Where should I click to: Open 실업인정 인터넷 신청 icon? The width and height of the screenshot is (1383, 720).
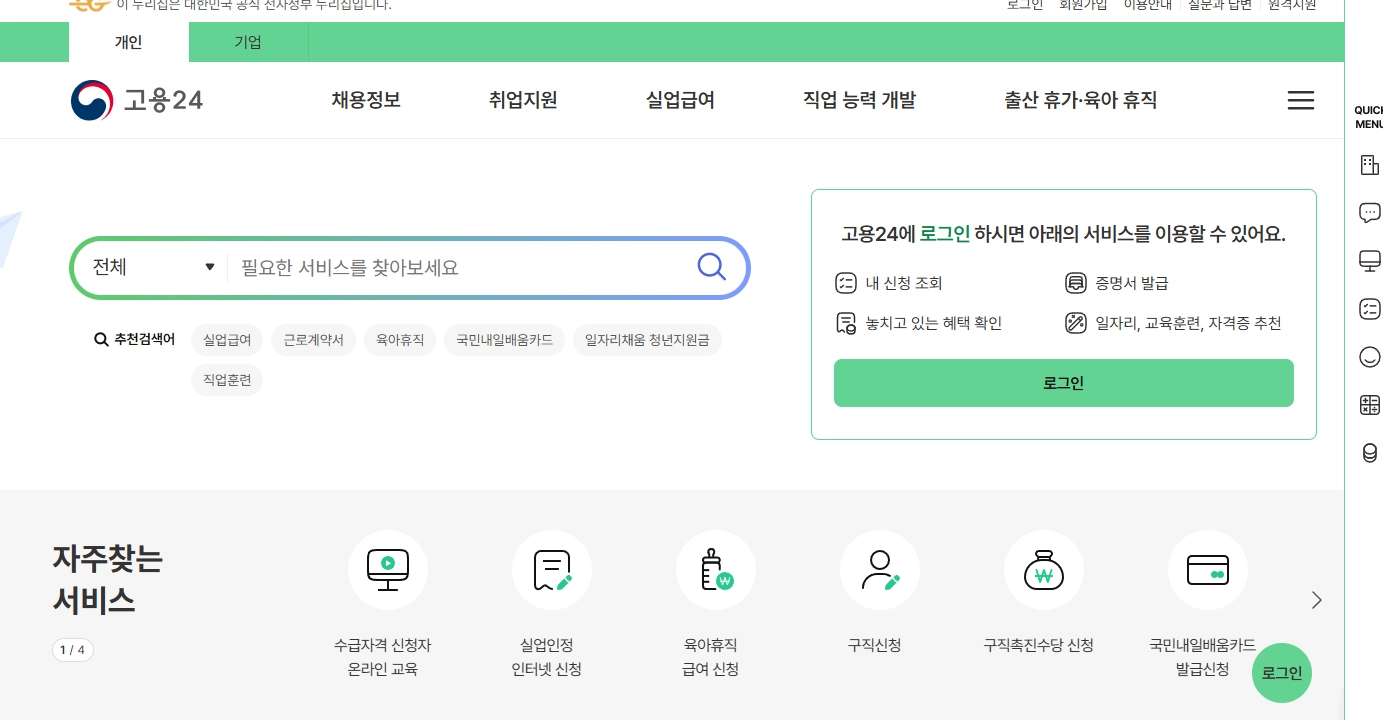[552, 570]
